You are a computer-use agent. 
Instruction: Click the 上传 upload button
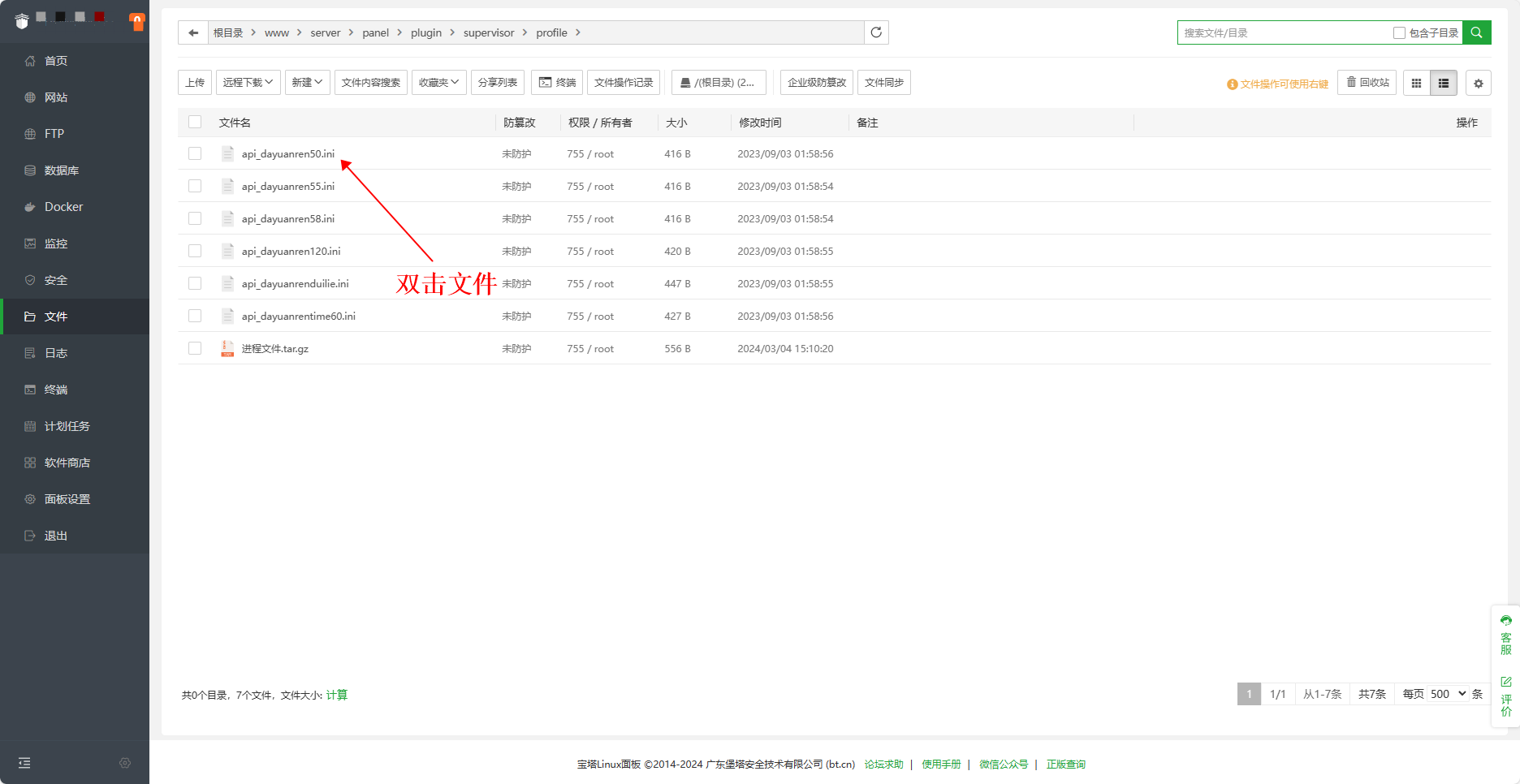[x=195, y=83]
